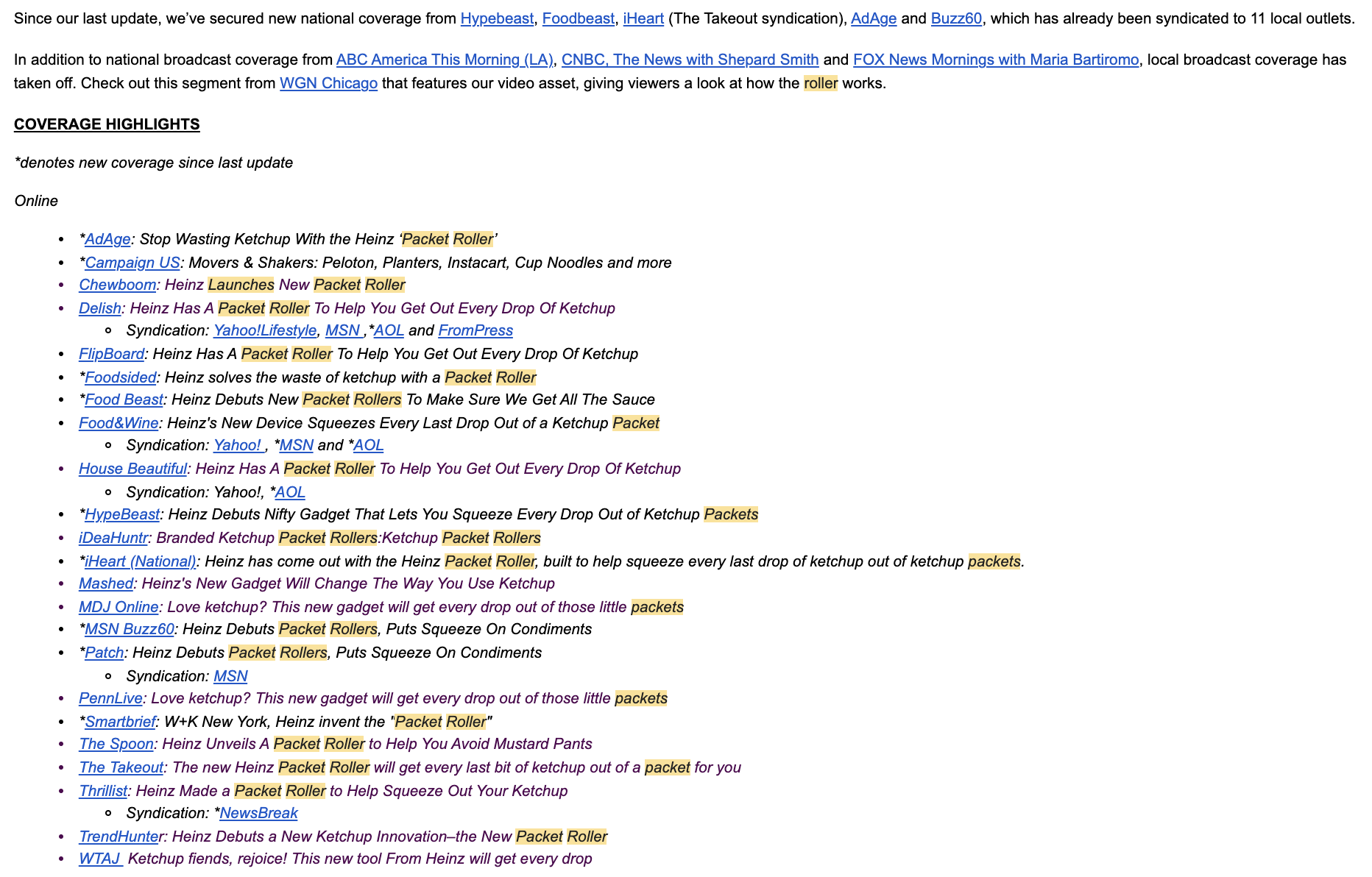Image resolution: width=1372 pixels, height=877 pixels.
Task: Click highlighted 'Launches' in Chewboom headline
Action: 241,285
